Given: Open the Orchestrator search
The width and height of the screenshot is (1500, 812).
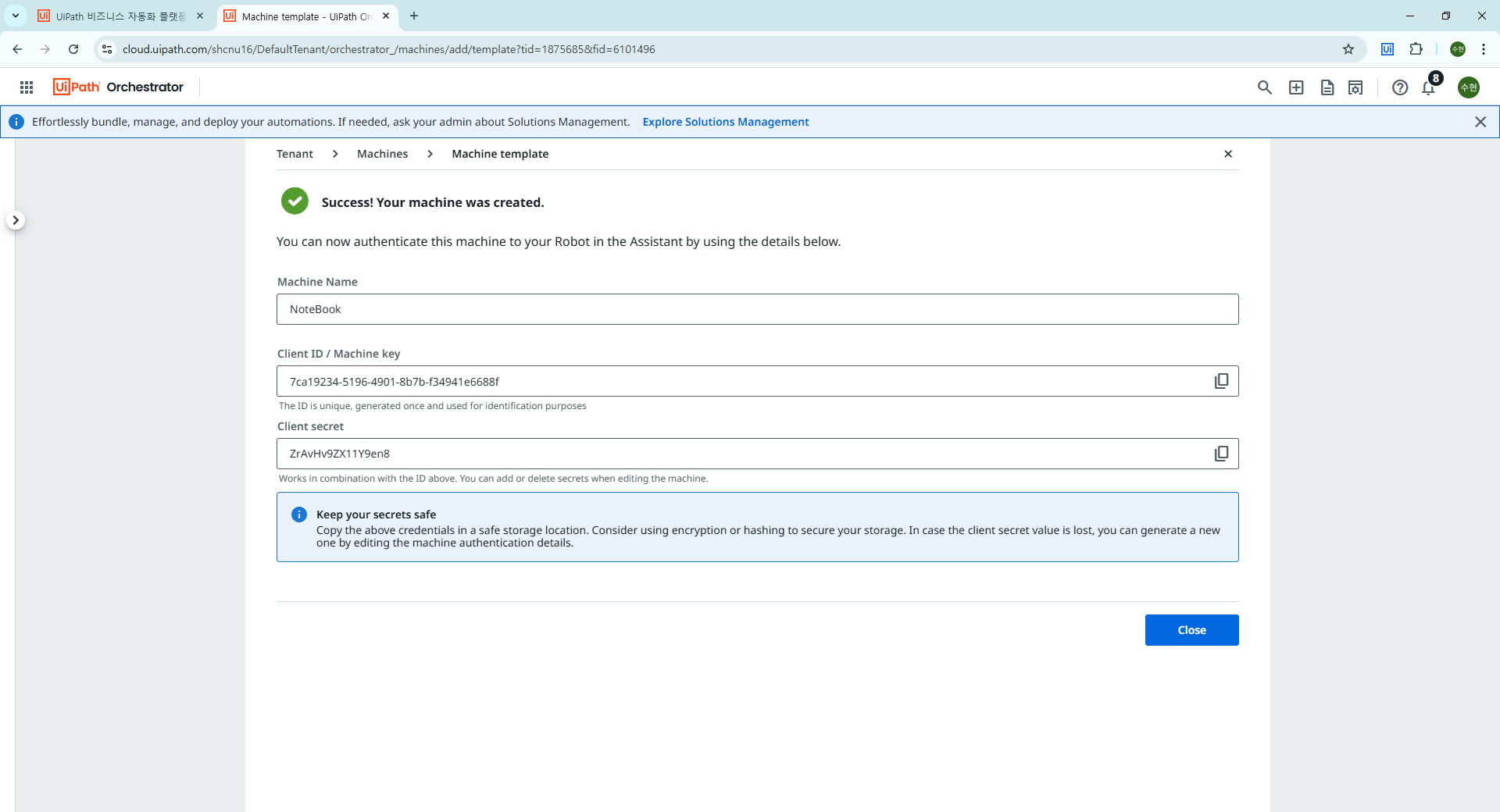Looking at the screenshot, I should [1265, 87].
